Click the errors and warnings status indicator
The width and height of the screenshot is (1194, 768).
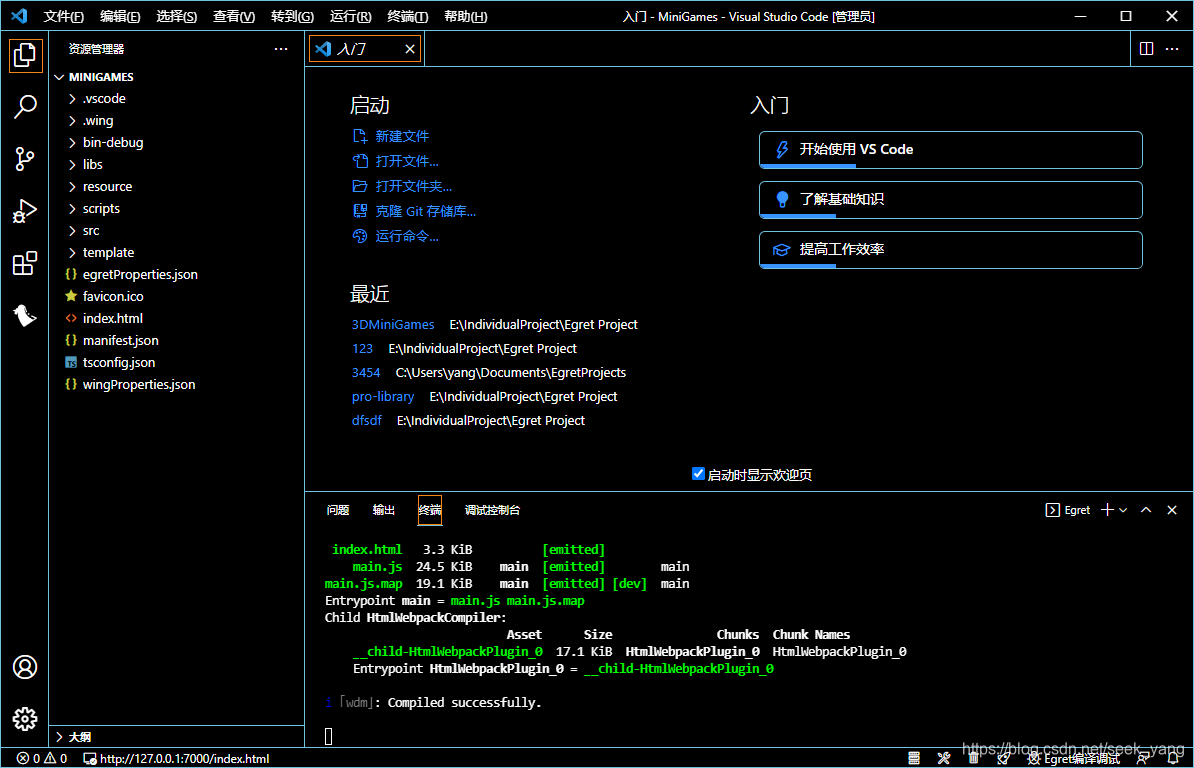click(x=42, y=759)
